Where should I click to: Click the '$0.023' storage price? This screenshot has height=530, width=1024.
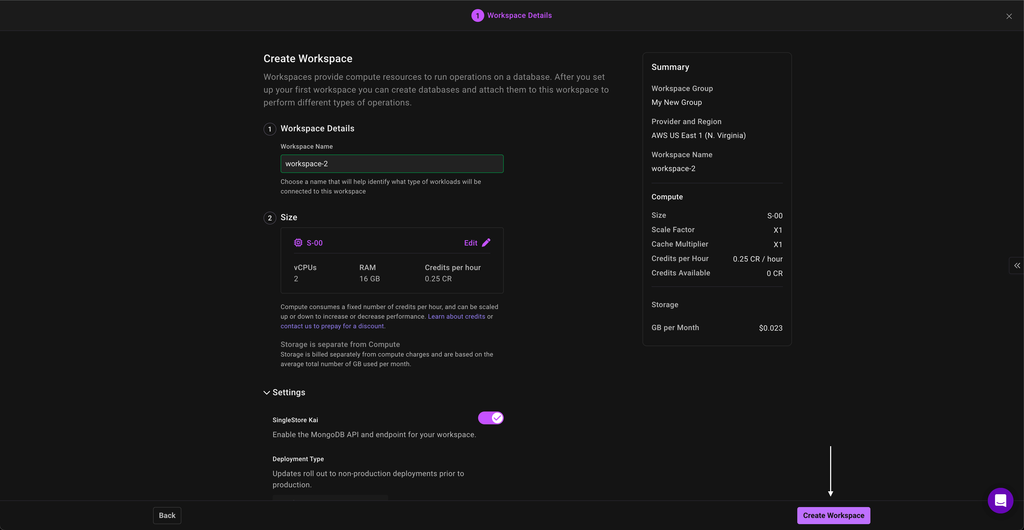771,328
